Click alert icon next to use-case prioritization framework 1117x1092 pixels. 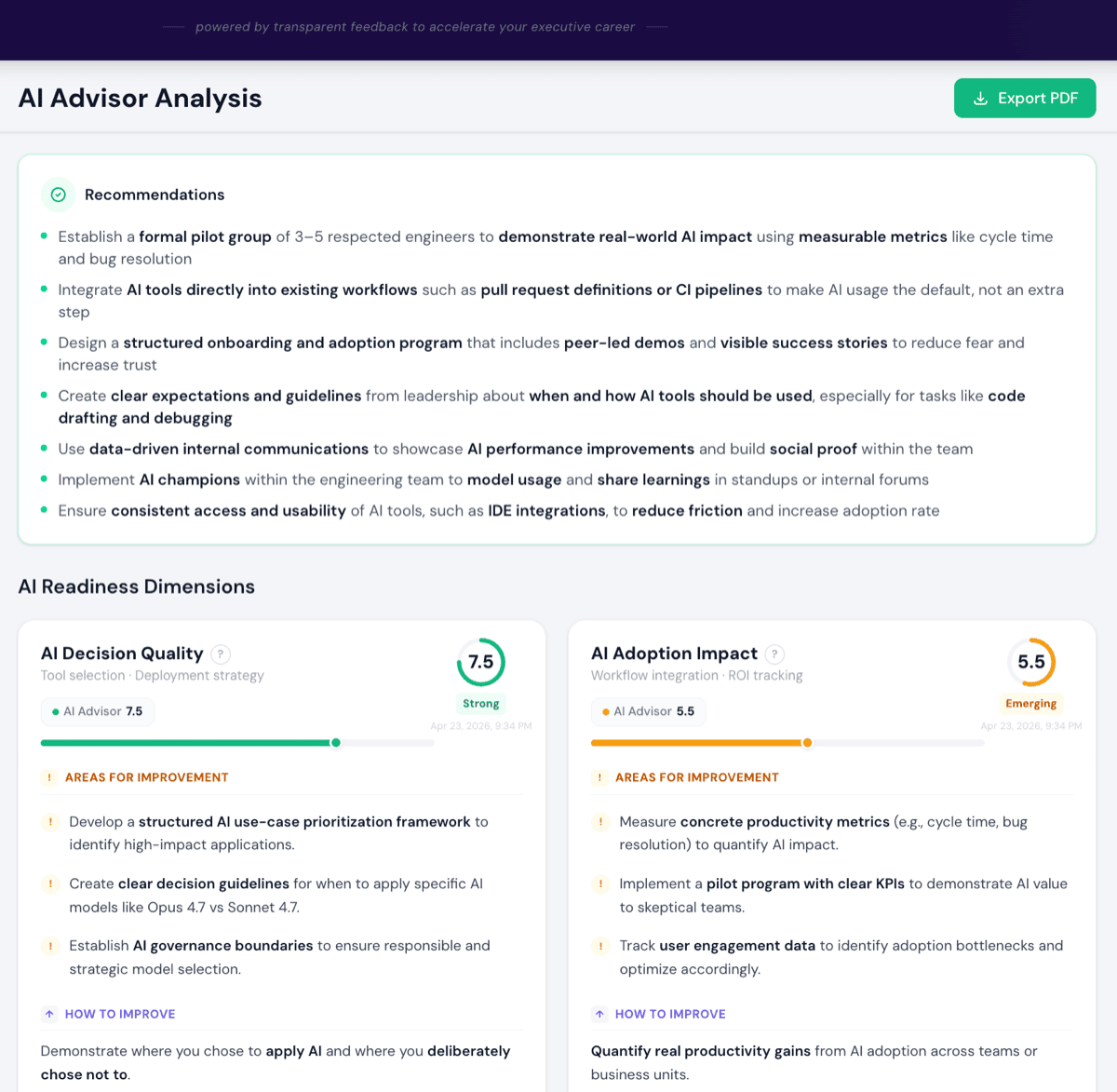click(x=49, y=822)
